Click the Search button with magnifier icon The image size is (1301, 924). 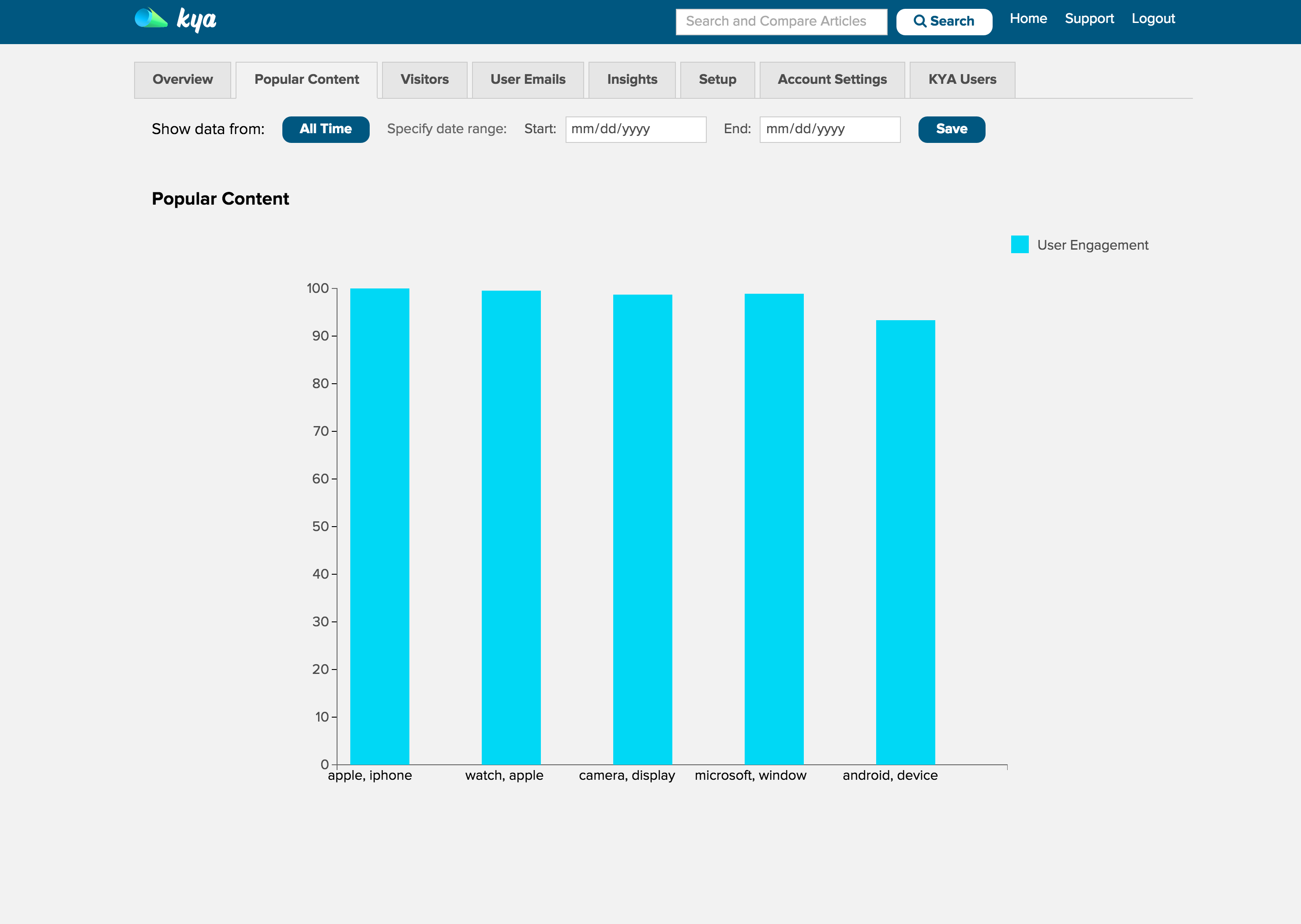tap(944, 22)
